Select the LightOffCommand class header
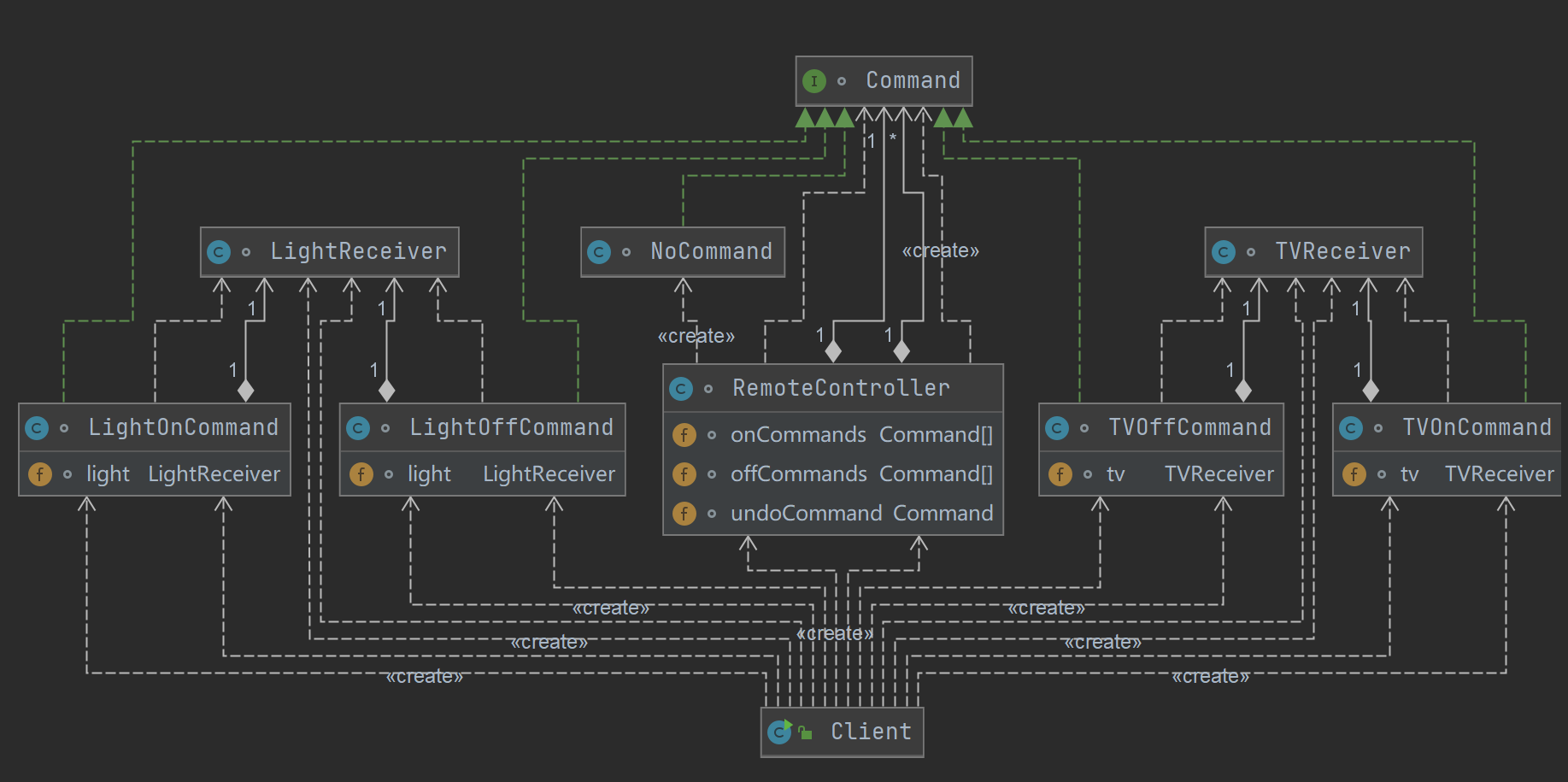The image size is (1568, 782). click(x=511, y=427)
